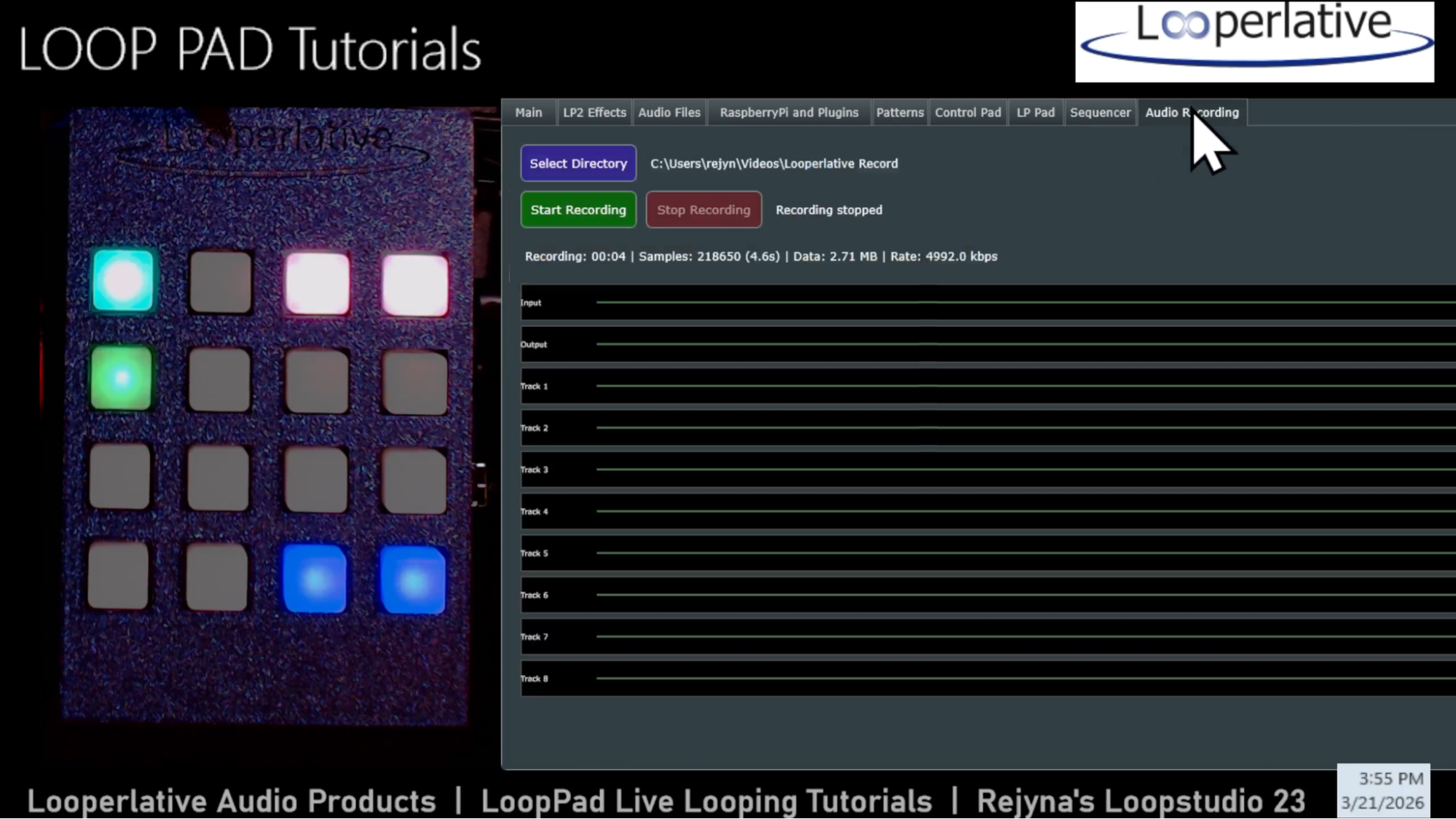Select the Output waveform label
Viewport: 1456px width, 819px height.
(534, 344)
